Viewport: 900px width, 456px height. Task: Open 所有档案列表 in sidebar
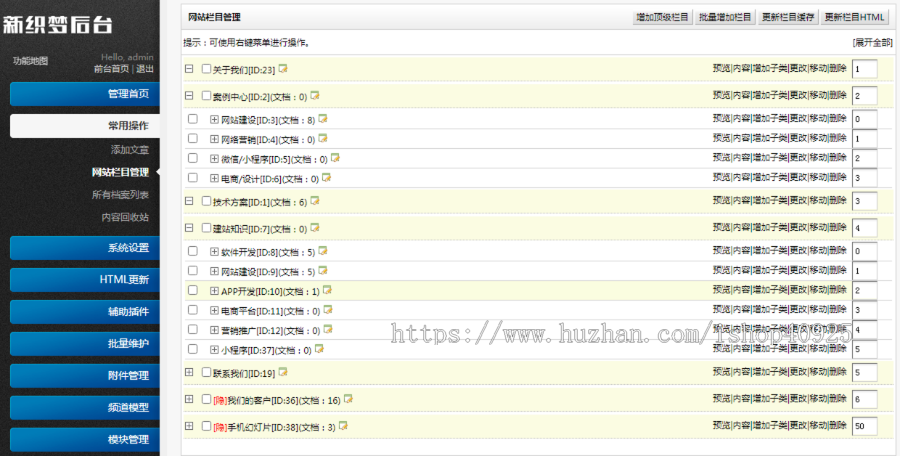121,195
